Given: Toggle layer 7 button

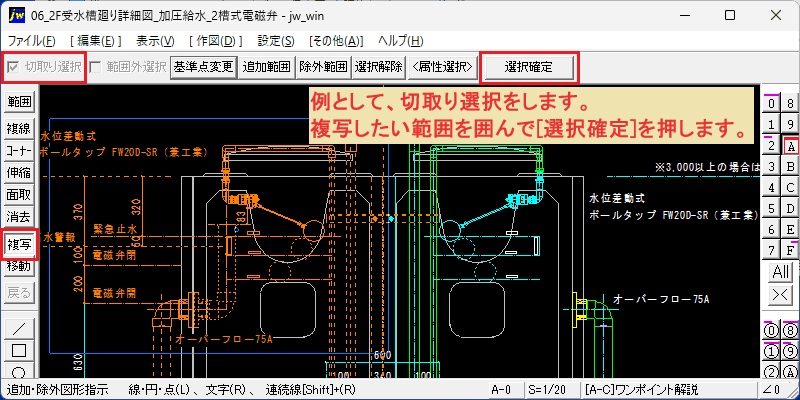Looking at the screenshot, I should click(x=771, y=251).
